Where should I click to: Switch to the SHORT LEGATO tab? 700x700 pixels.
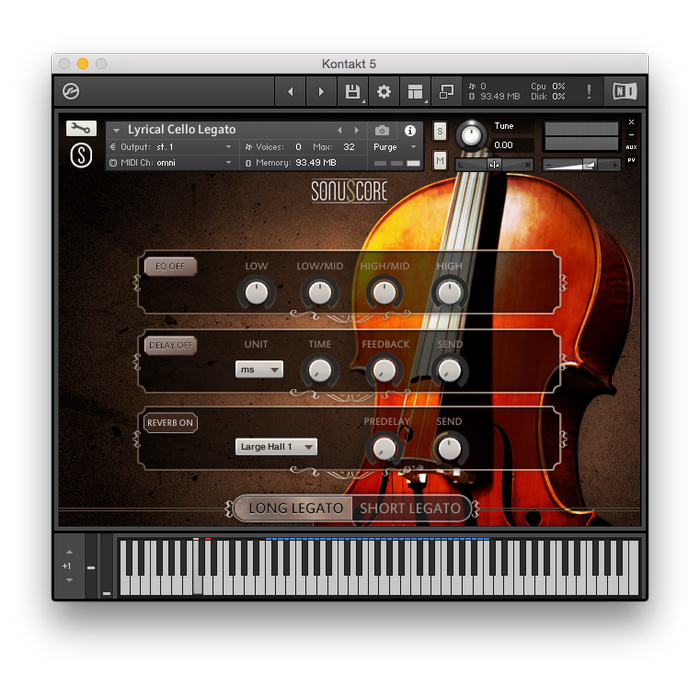point(410,508)
